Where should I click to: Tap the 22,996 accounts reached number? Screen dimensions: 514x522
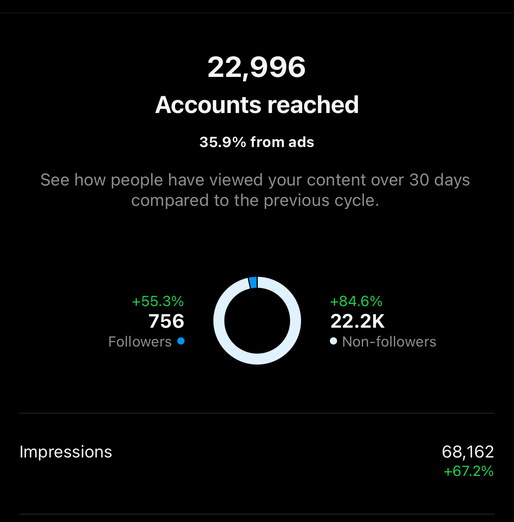coord(256,68)
